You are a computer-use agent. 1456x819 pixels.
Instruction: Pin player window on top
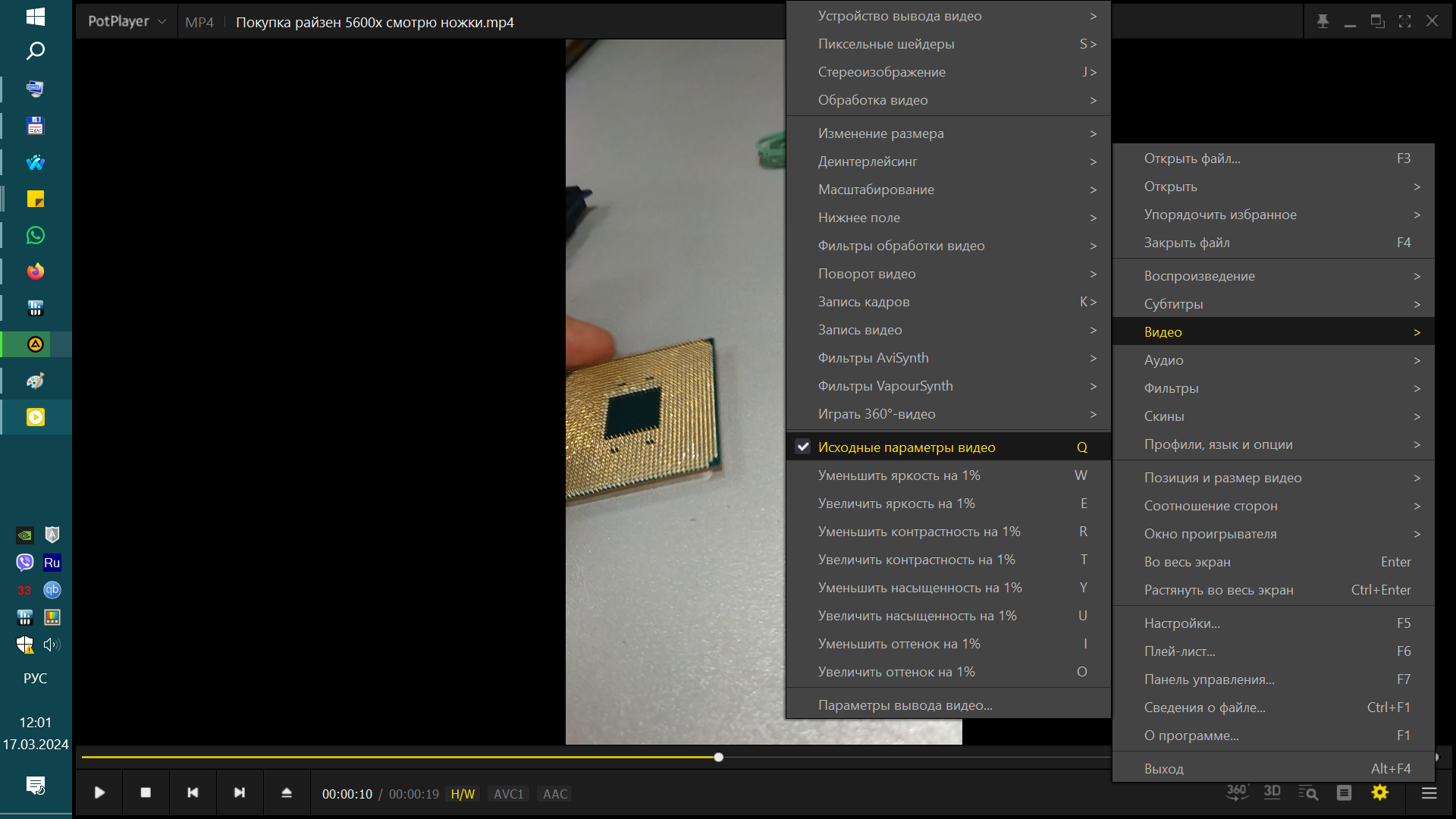(1323, 21)
